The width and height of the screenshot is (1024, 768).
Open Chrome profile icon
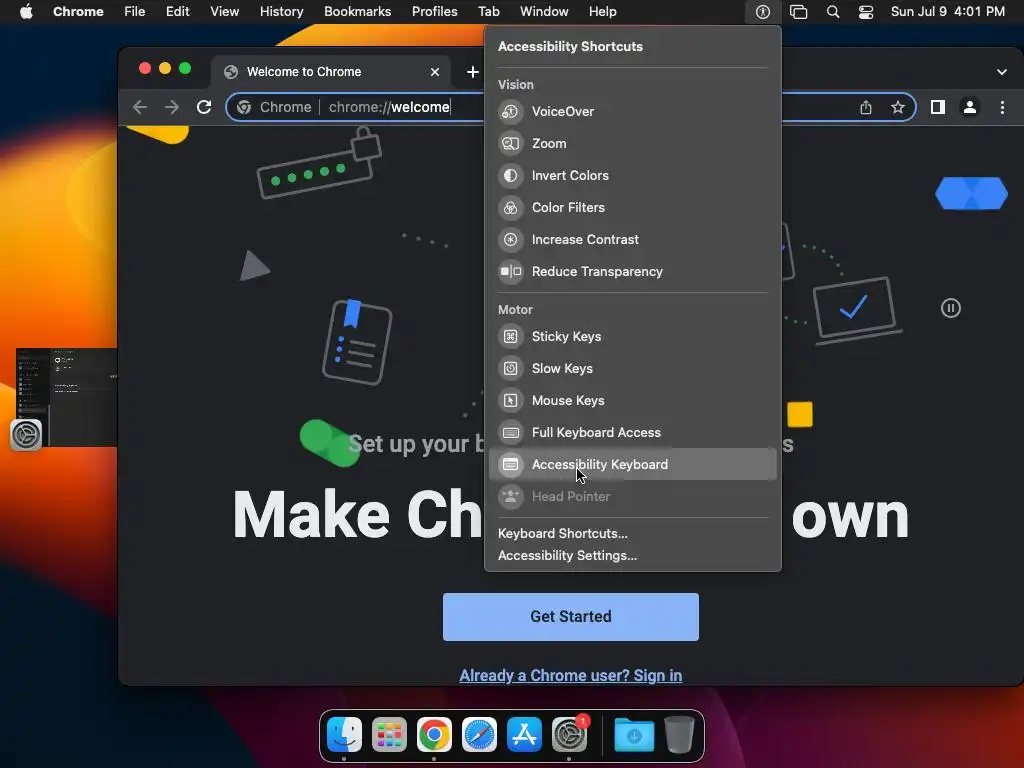970,107
